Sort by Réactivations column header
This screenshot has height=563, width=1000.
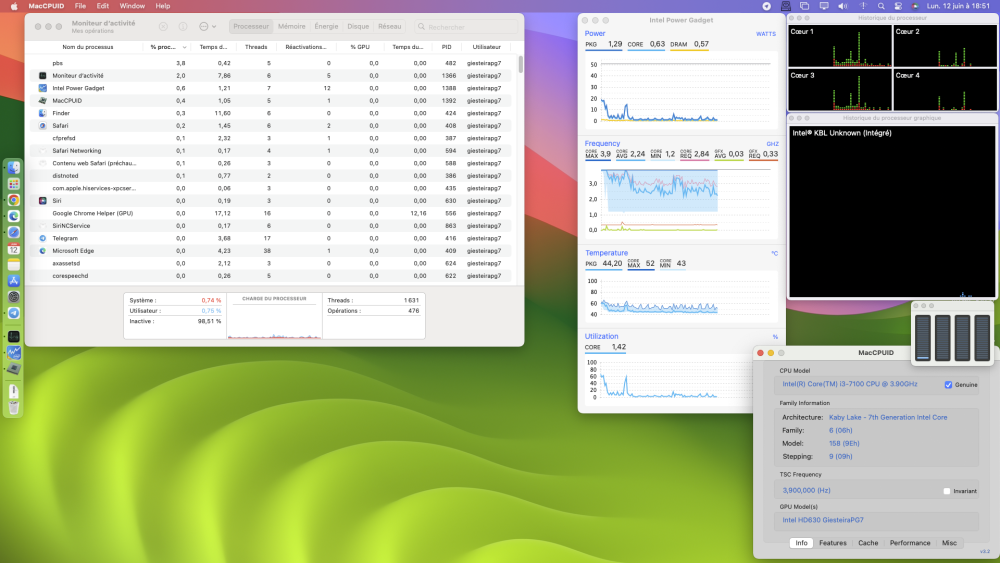click(305, 47)
